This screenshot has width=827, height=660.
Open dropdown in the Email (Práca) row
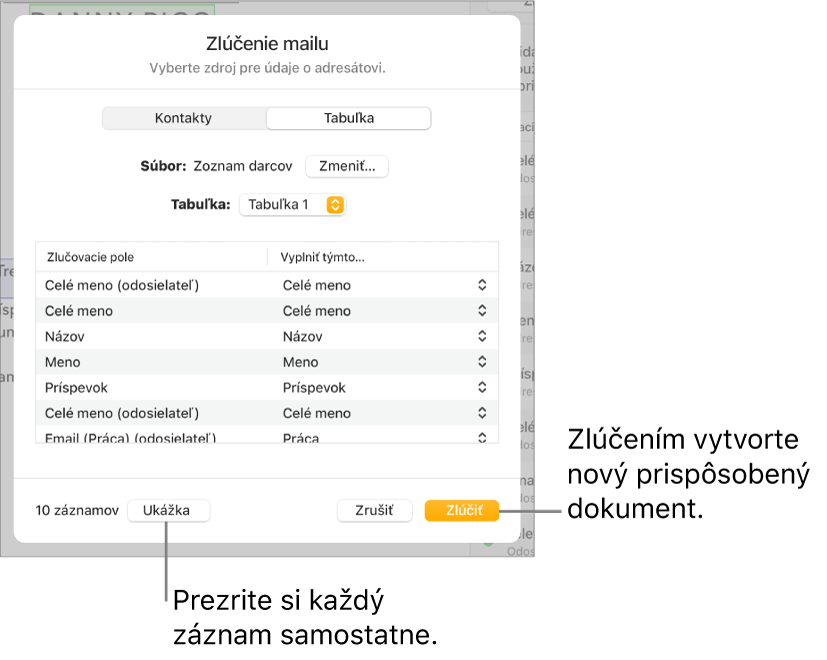point(482,437)
